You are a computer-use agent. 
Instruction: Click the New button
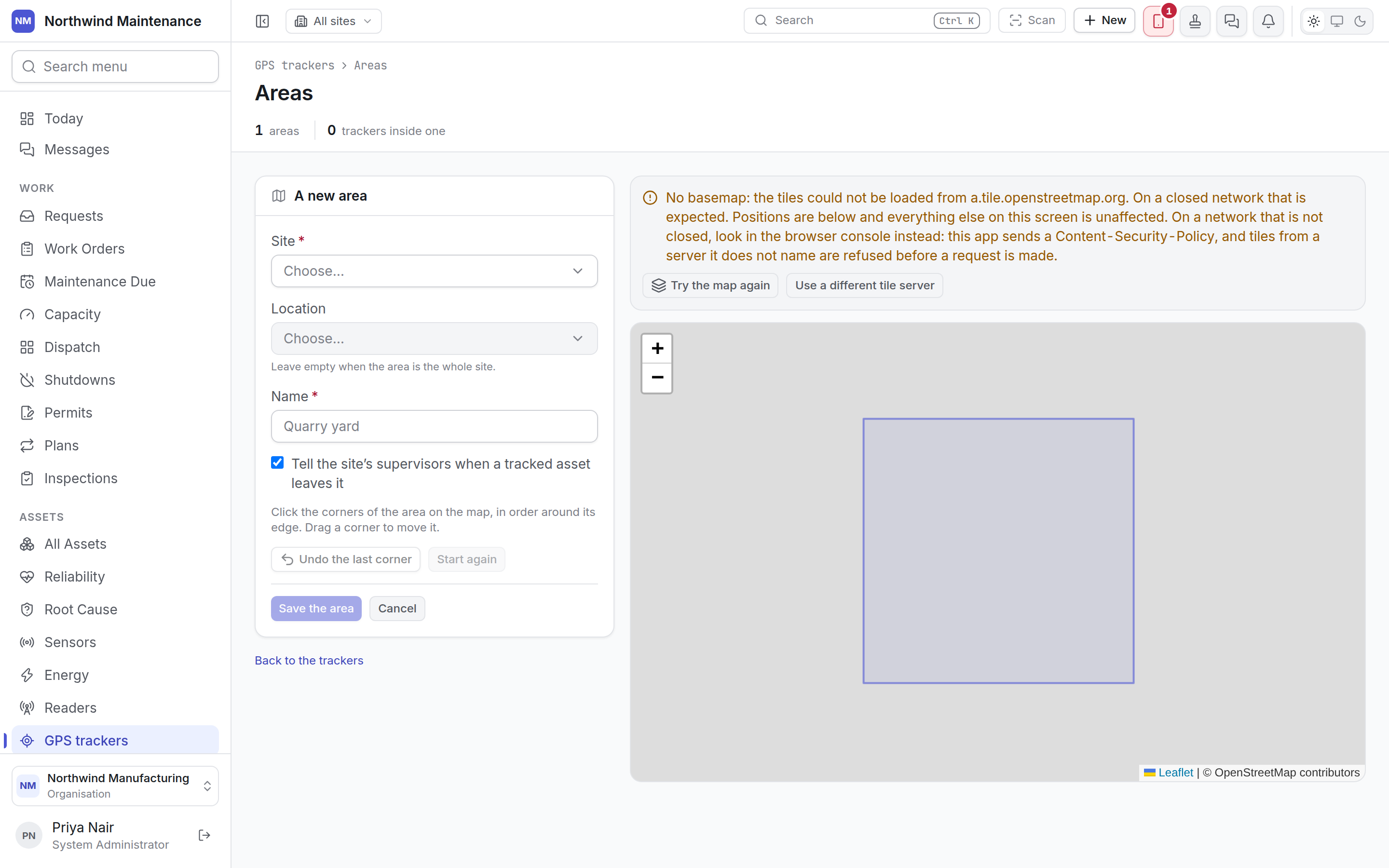1104,21
